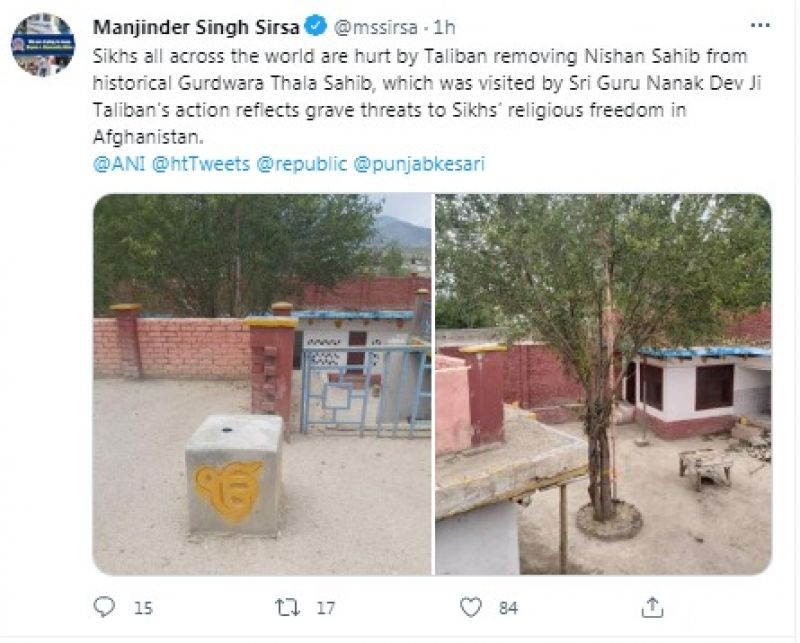Click the reply speech bubble icon
This screenshot has width=800, height=643.
(104, 606)
